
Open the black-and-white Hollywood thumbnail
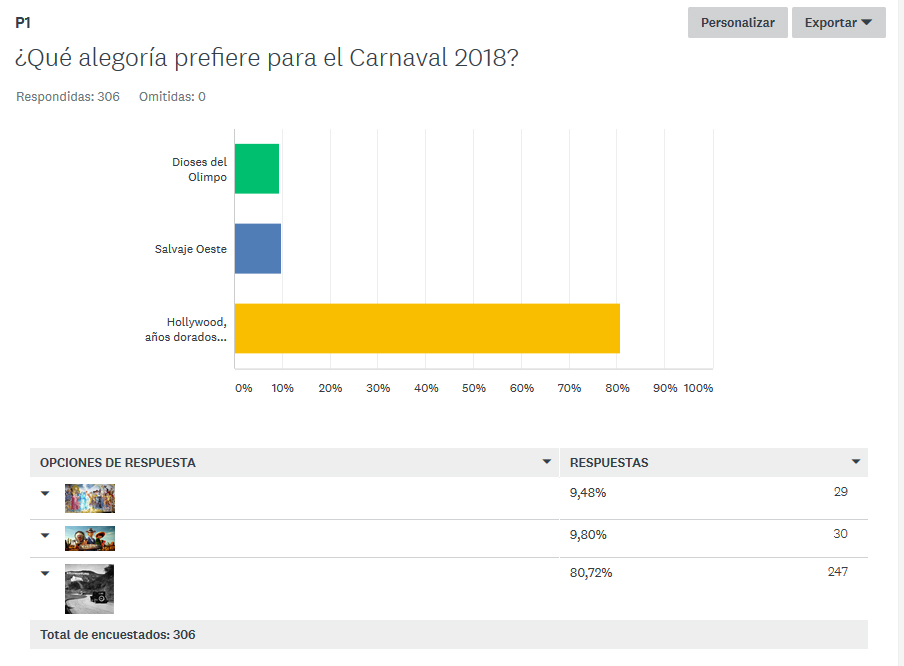tap(89, 589)
